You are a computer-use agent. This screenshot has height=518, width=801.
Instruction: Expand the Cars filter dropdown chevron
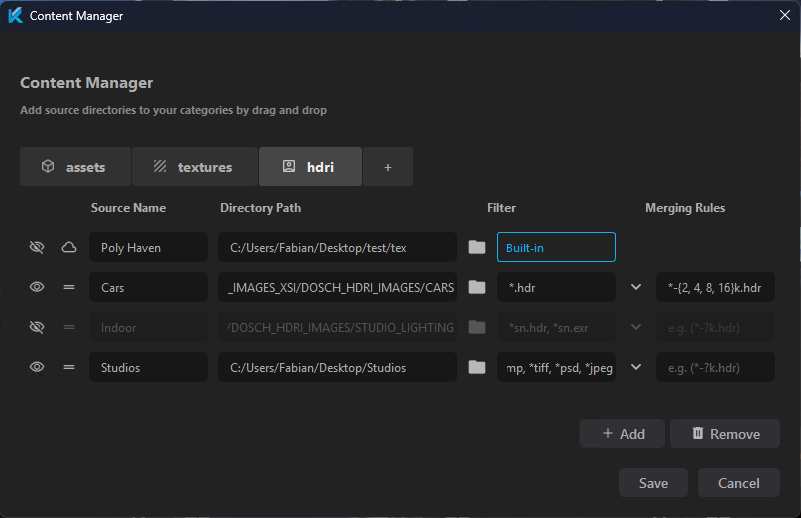[x=636, y=287]
